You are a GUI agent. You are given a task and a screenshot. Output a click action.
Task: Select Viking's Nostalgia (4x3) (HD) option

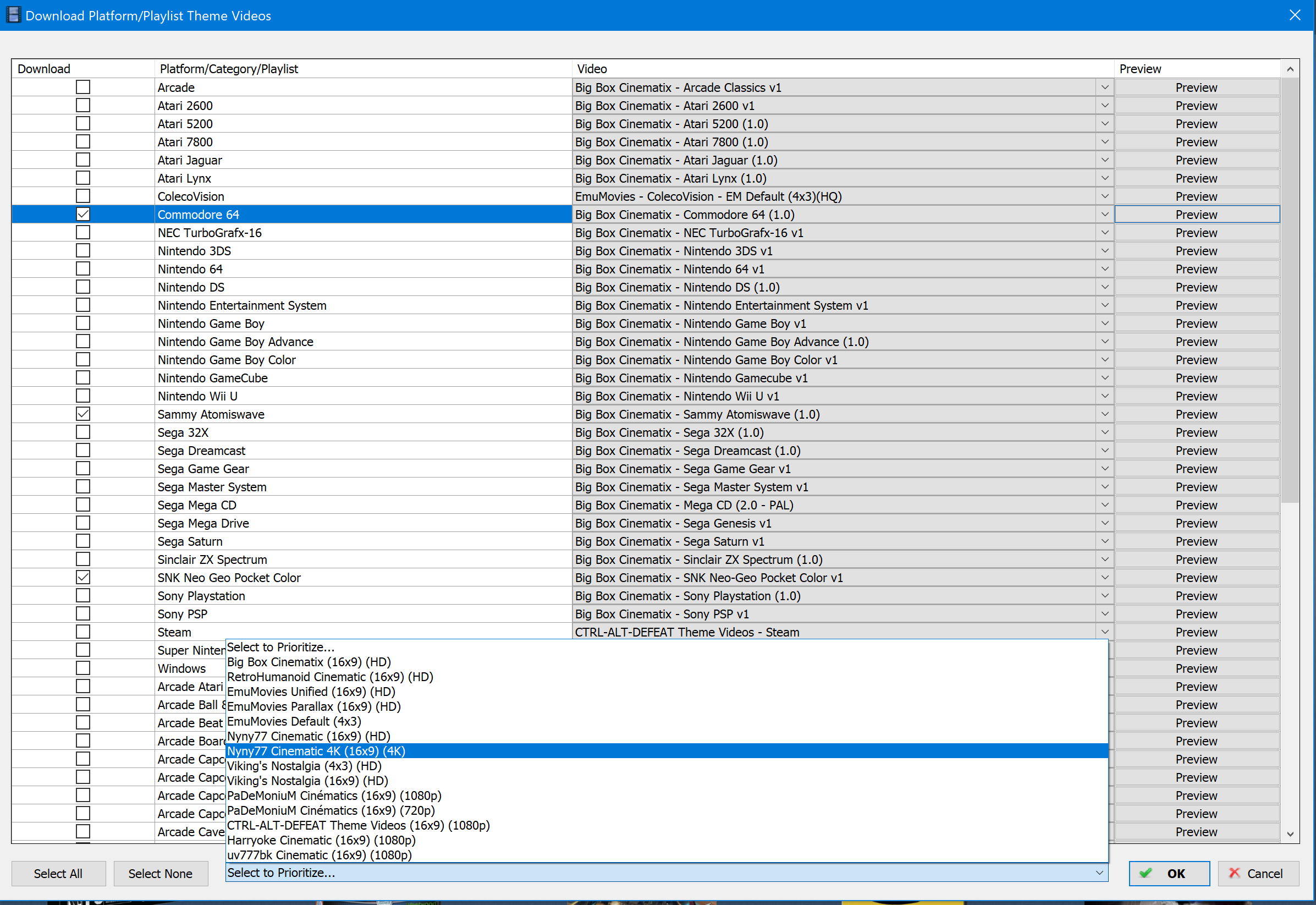(667, 765)
